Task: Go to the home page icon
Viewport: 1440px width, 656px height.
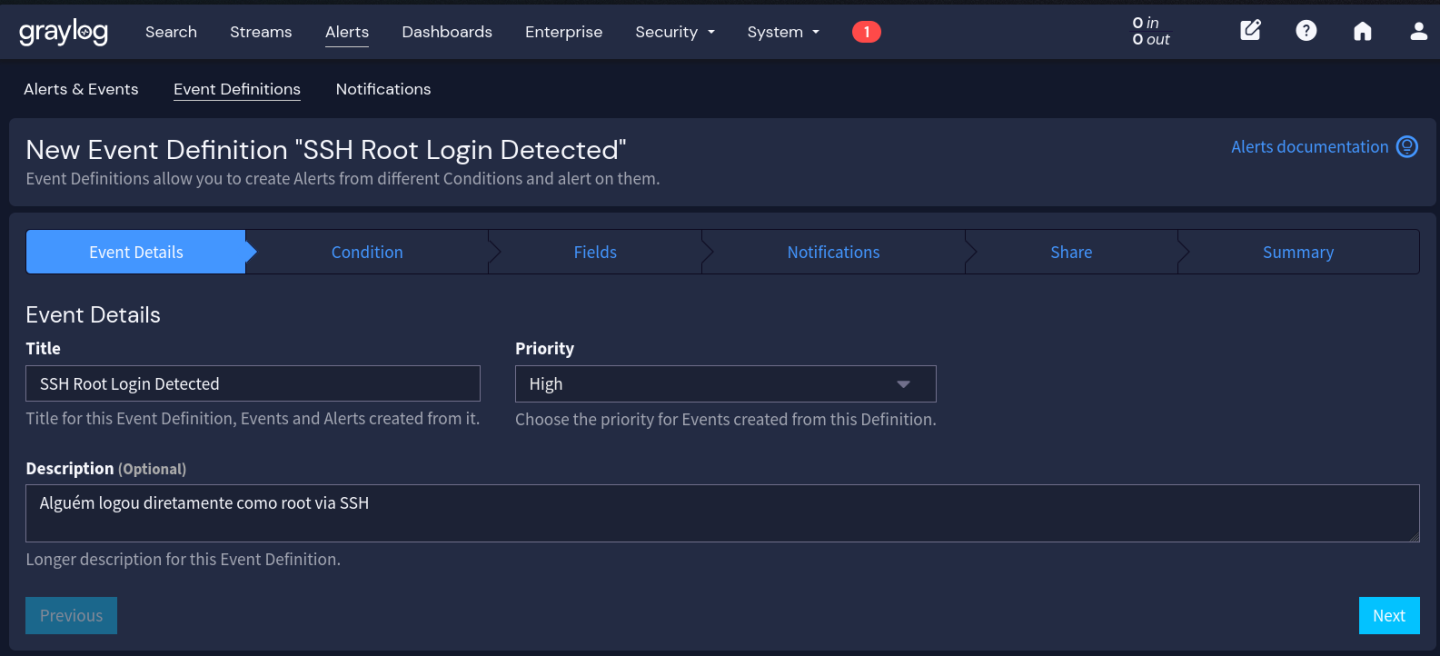Action: pyautogui.click(x=1362, y=31)
